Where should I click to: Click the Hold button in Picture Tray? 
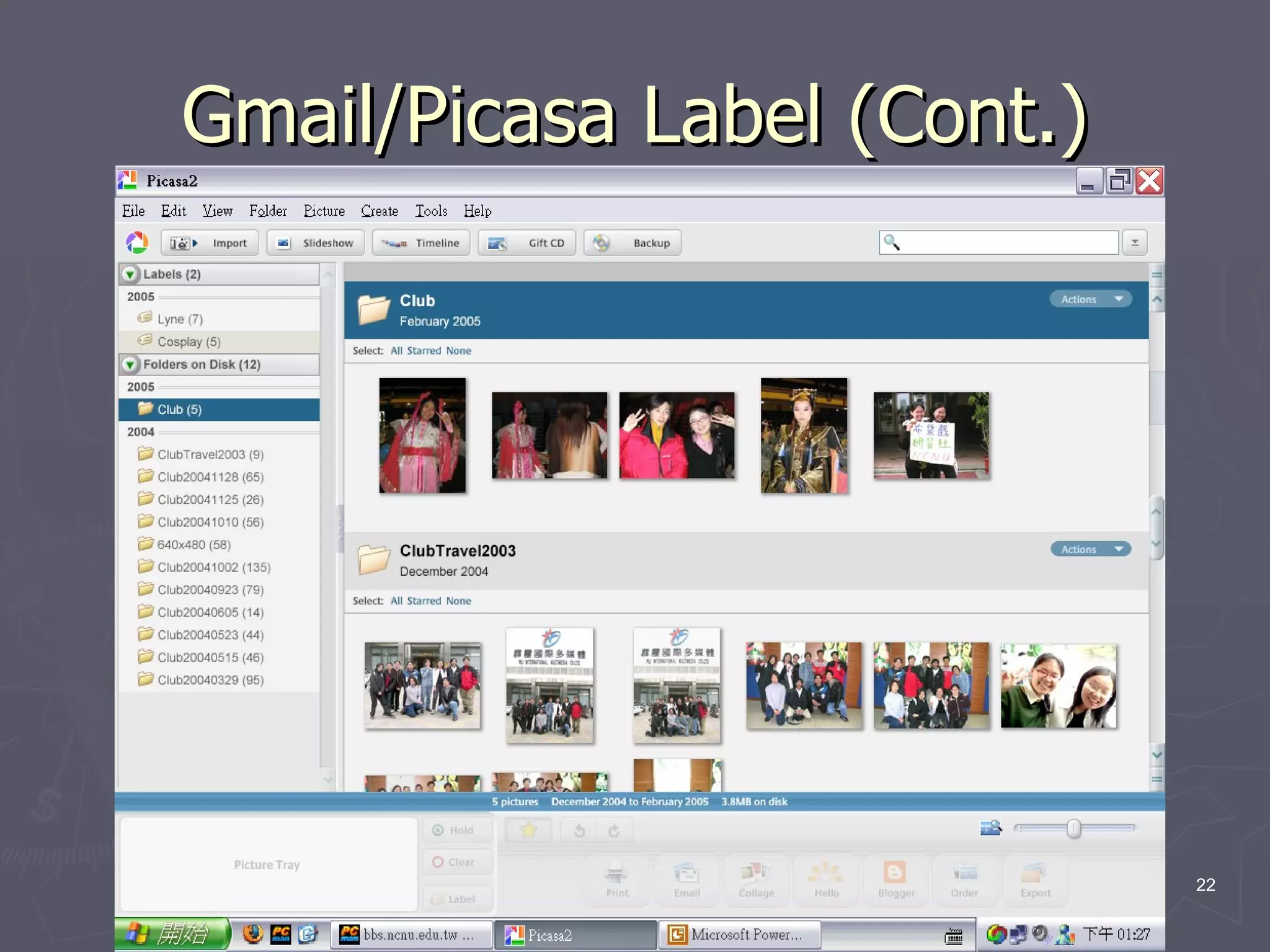point(458,830)
